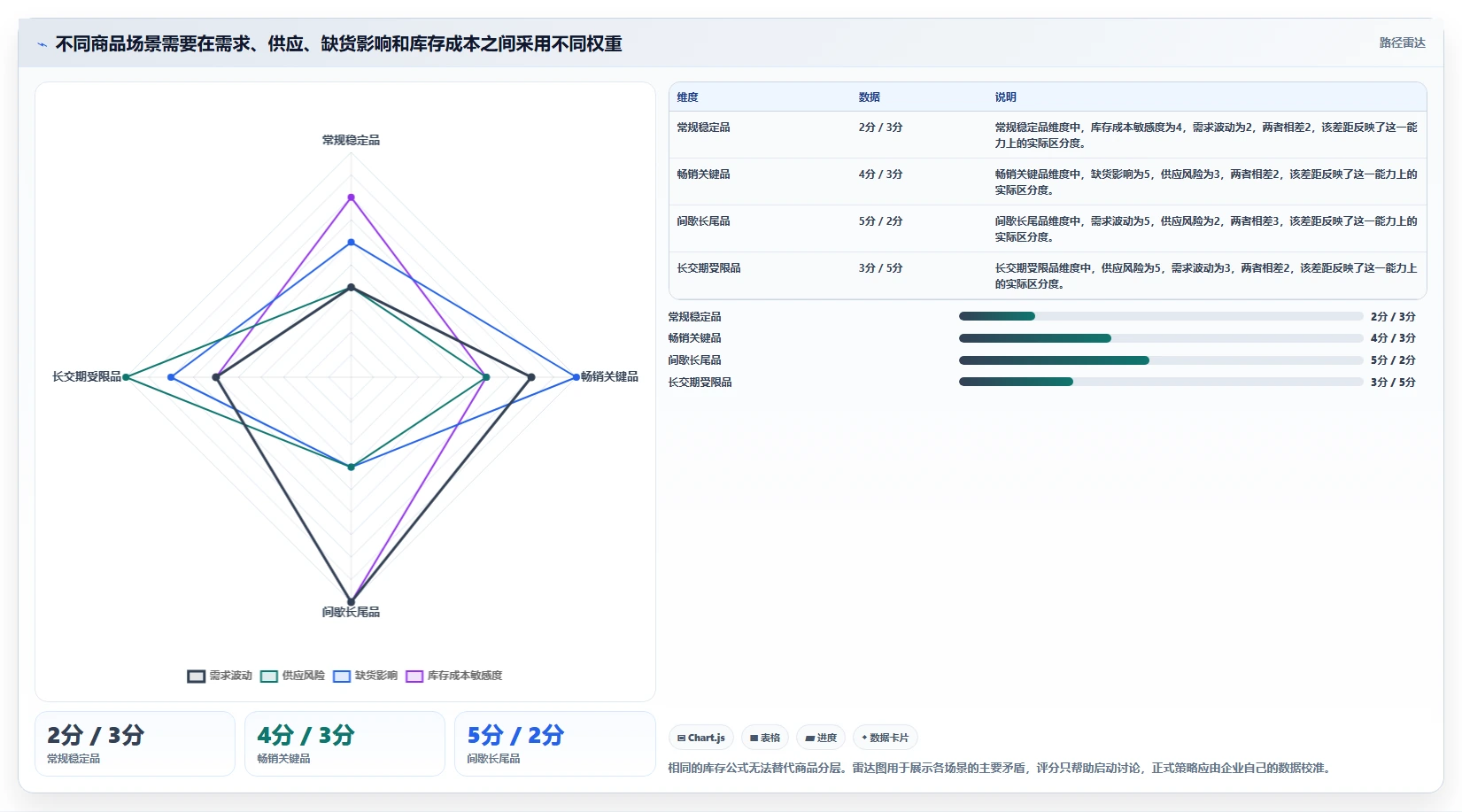Click the table value 3分 / 5分
The height and width of the screenshot is (812, 1462).
point(880,268)
